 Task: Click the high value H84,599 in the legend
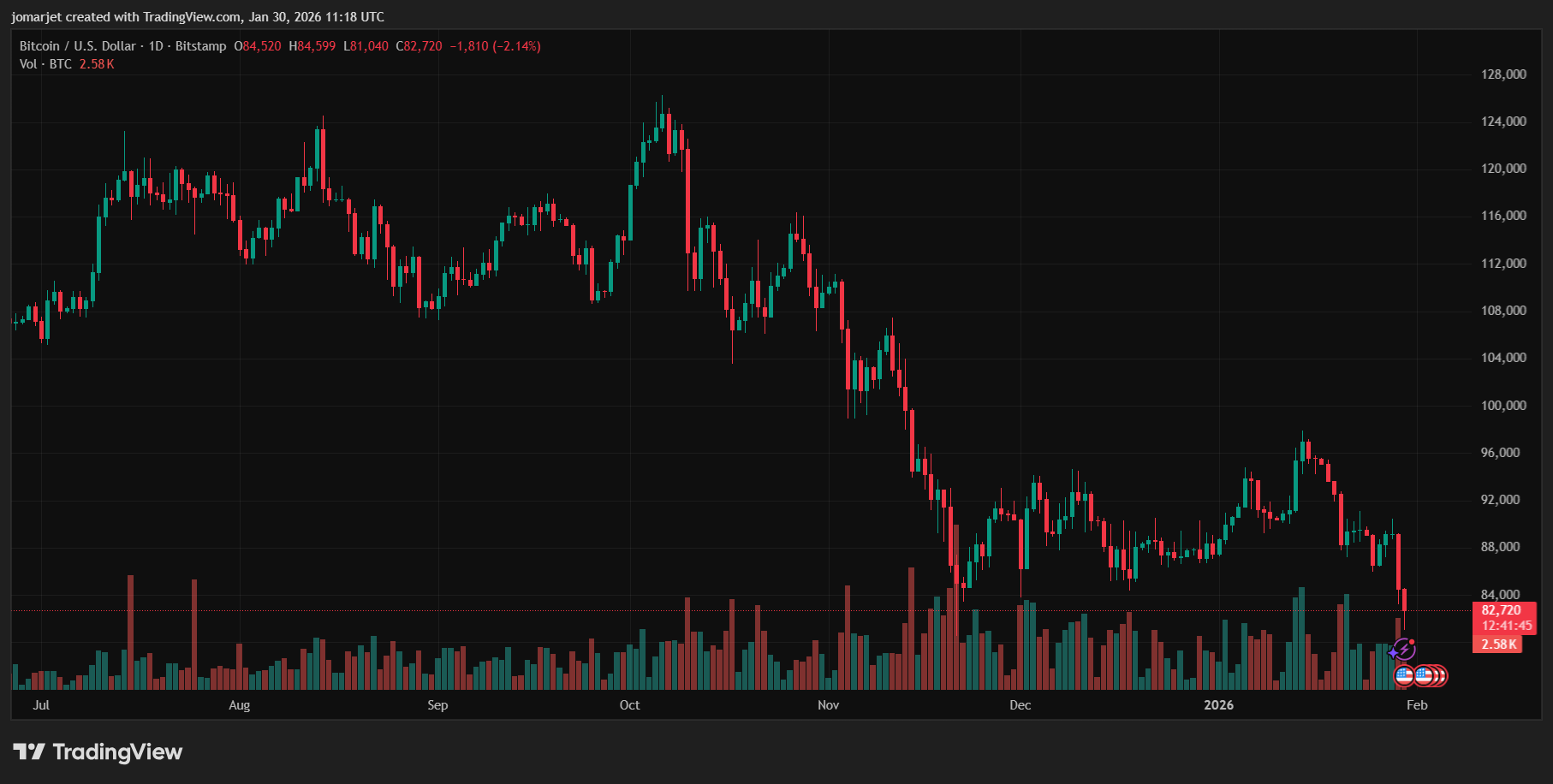tap(312, 46)
